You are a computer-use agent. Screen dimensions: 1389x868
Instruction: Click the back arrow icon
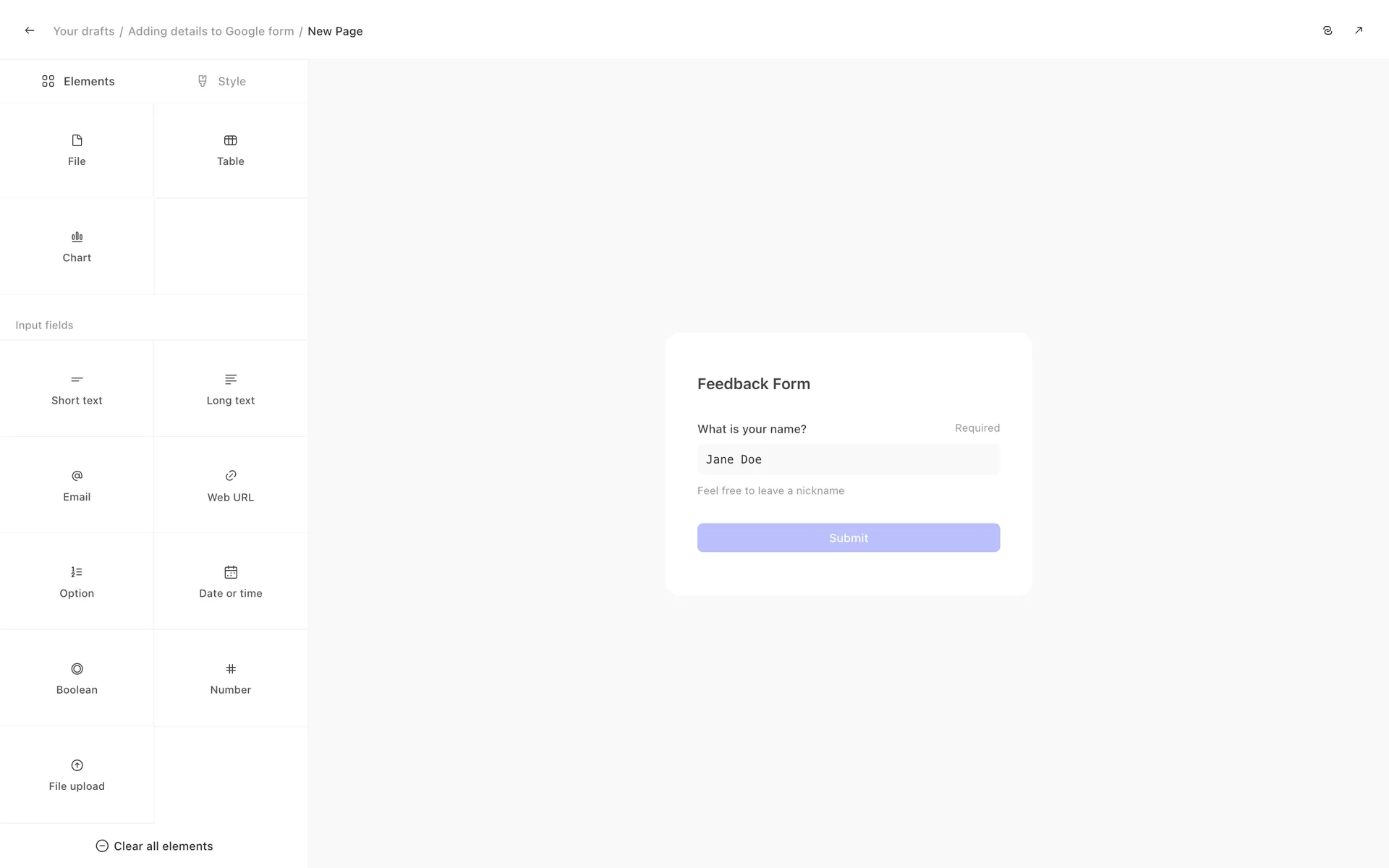point(30,30)
